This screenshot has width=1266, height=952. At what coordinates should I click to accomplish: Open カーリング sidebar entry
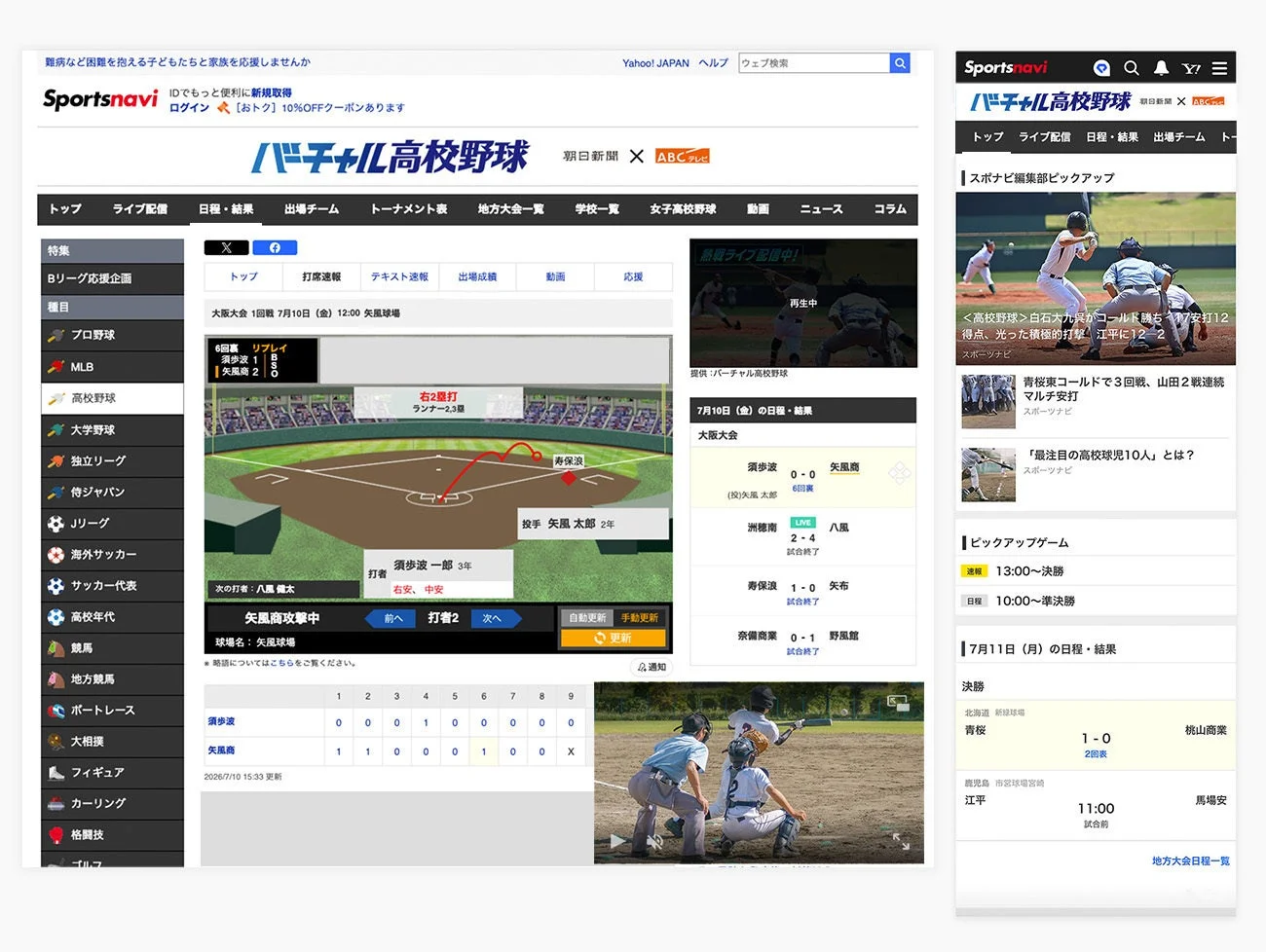pyautogui.click(x=112, y=803)
